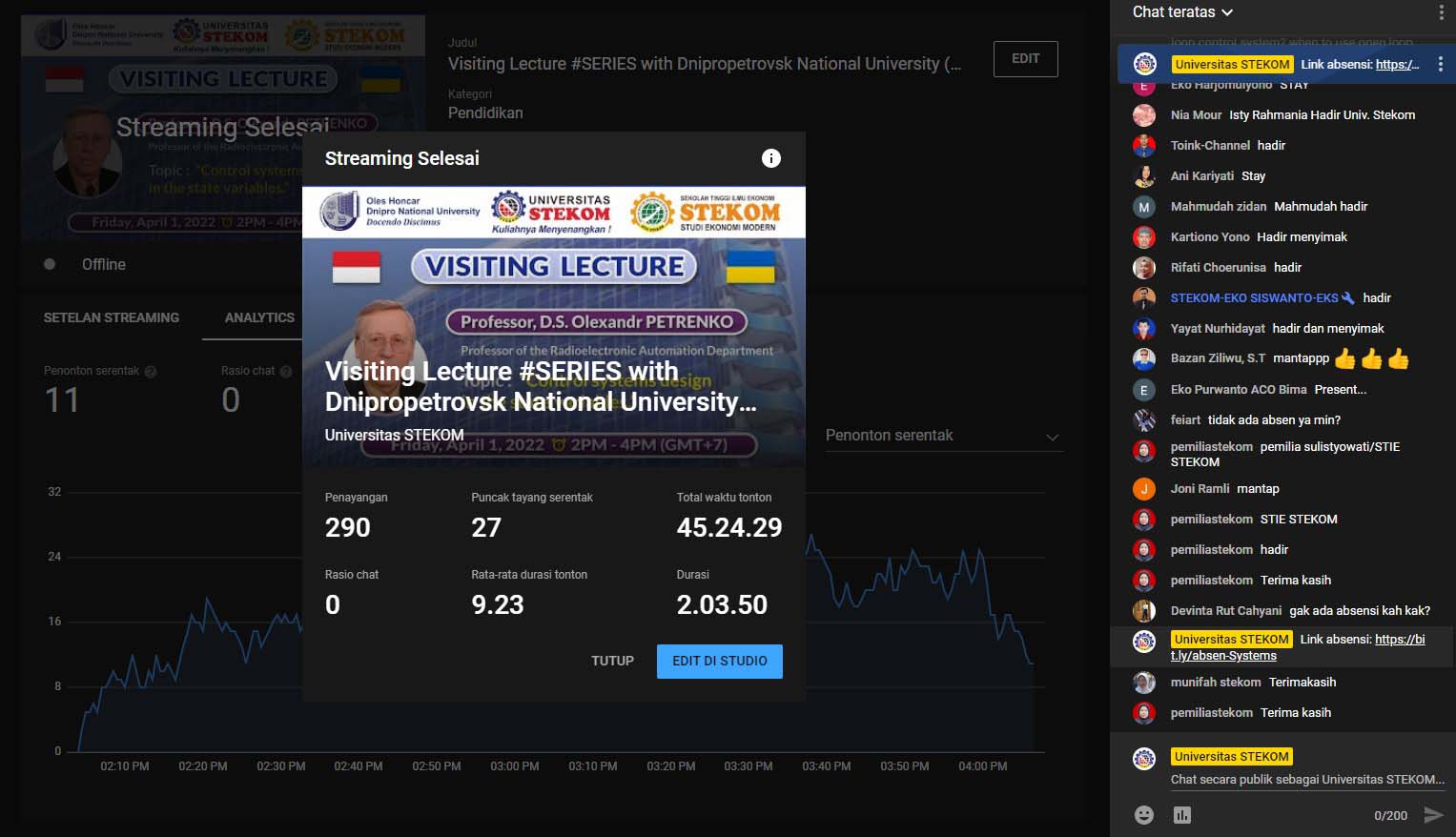The image size is (1456, 837).
Task: Click EDIT button beside stream title
Action: click(1026, 58)
